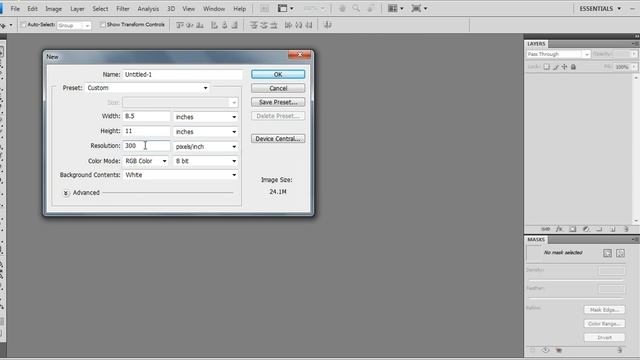Click Add layer style fx icon
This screenshot has width=640, height=360.
click(x=559, y=229)
